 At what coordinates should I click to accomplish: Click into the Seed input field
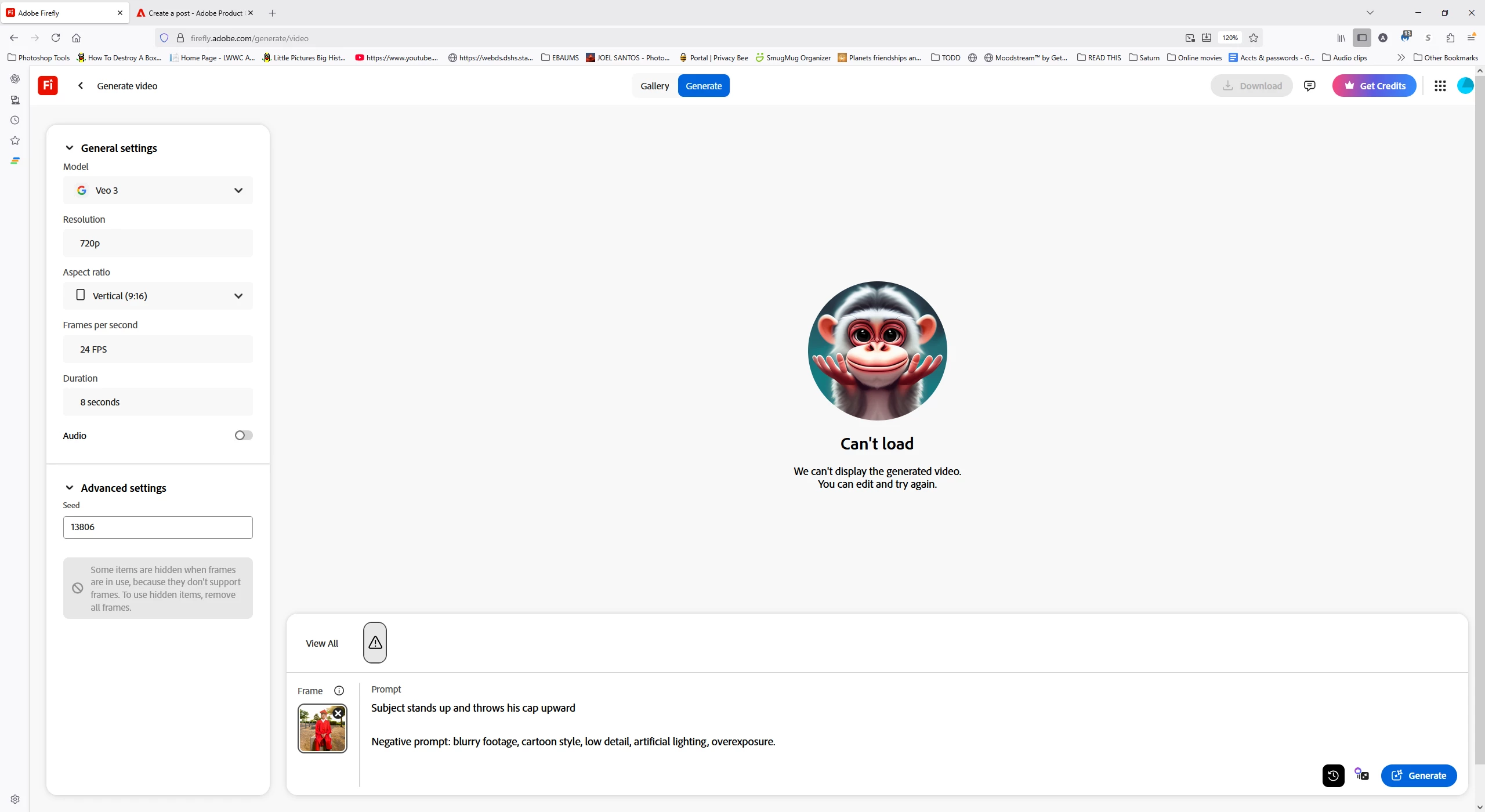click(x=158, y=527)
